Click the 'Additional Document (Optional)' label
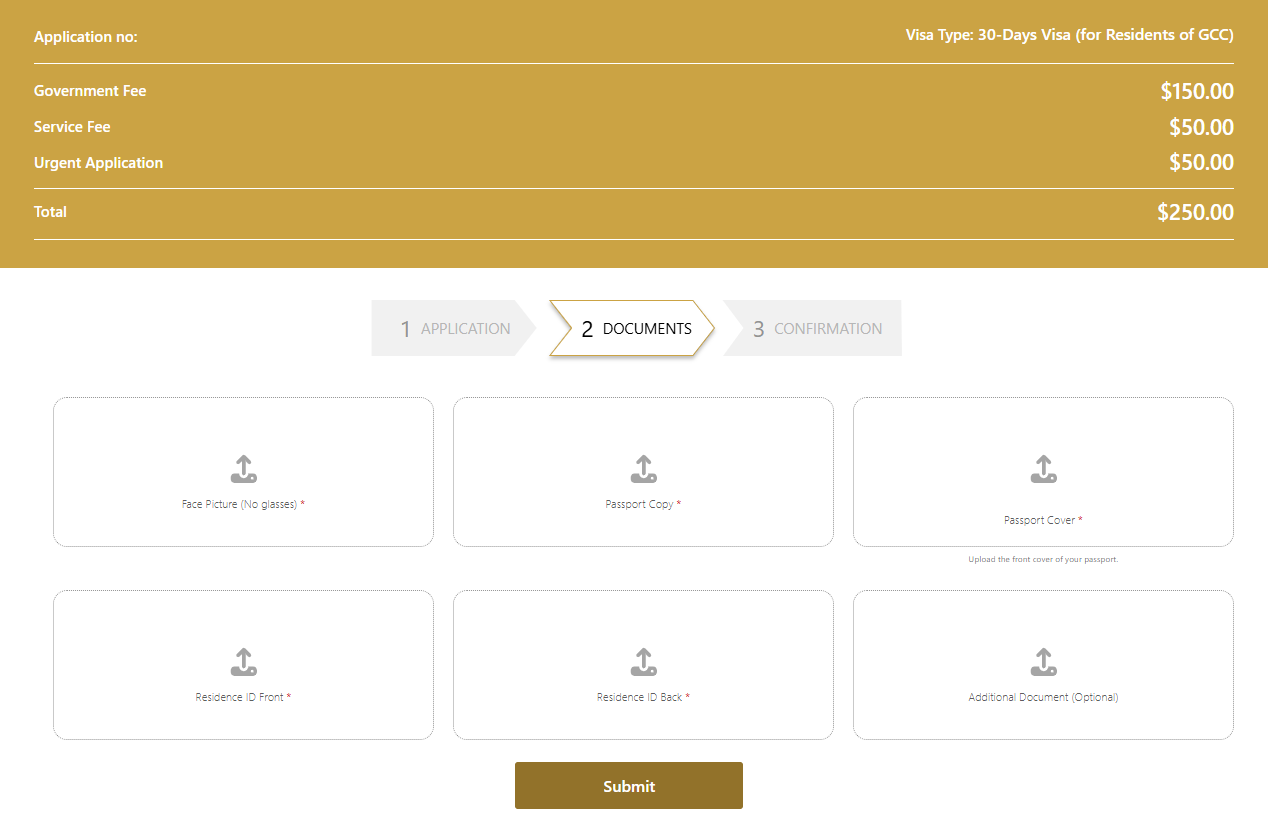This screenshot has width=1268, height=839. 1043,698
